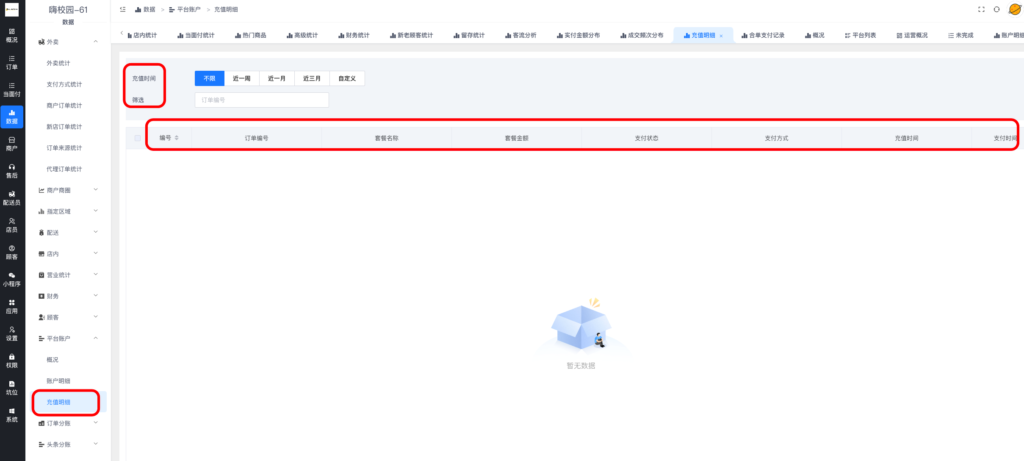Screen dimensions: 1024x461
Task: Switch to the 合单支付记录 tab
Action: (763, 35)
